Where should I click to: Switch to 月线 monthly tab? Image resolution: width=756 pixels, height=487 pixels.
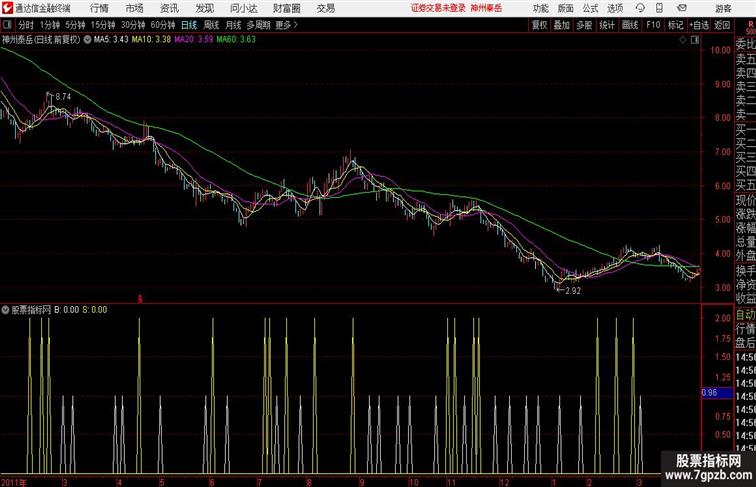click(x=233, y=25)
